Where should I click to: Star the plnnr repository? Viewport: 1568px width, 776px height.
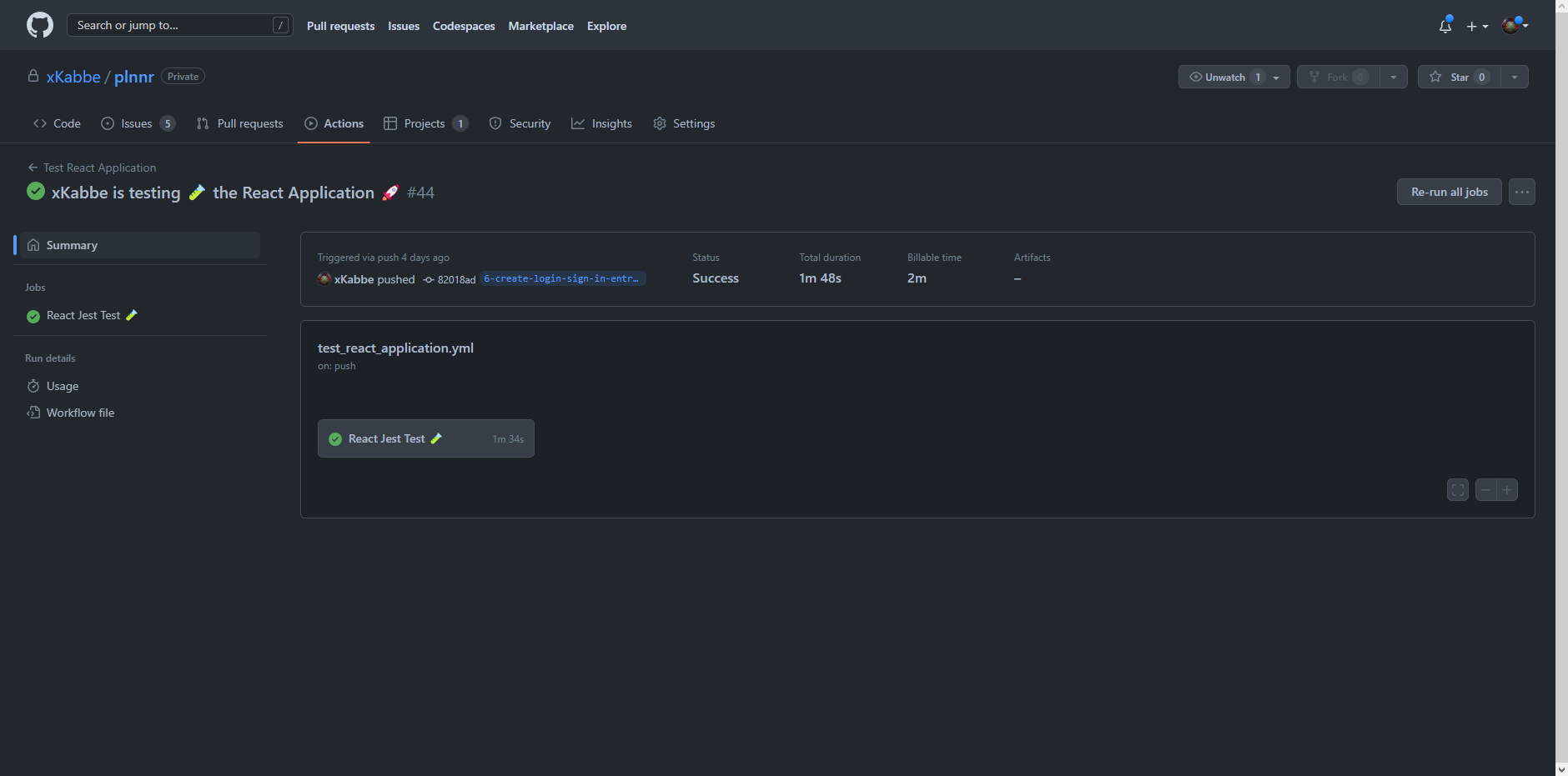1459,77
